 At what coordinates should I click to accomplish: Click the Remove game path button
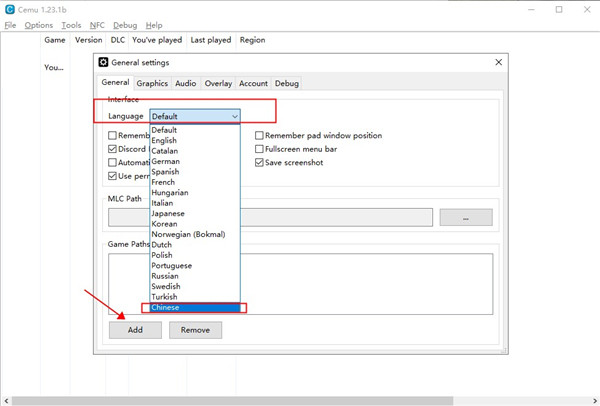(195, 330)
